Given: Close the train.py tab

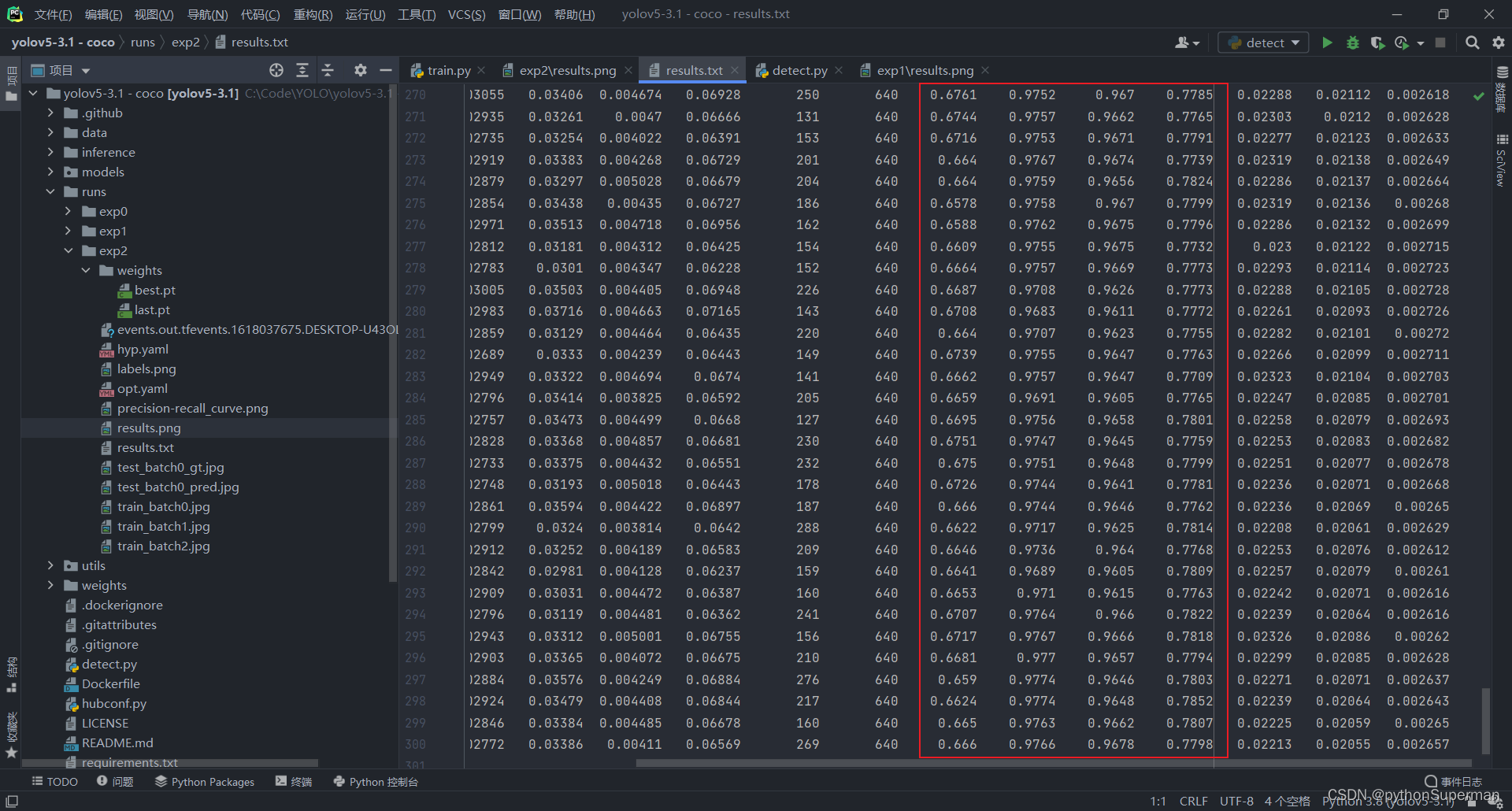Looking at the screenshot, I should coord(481,70).
